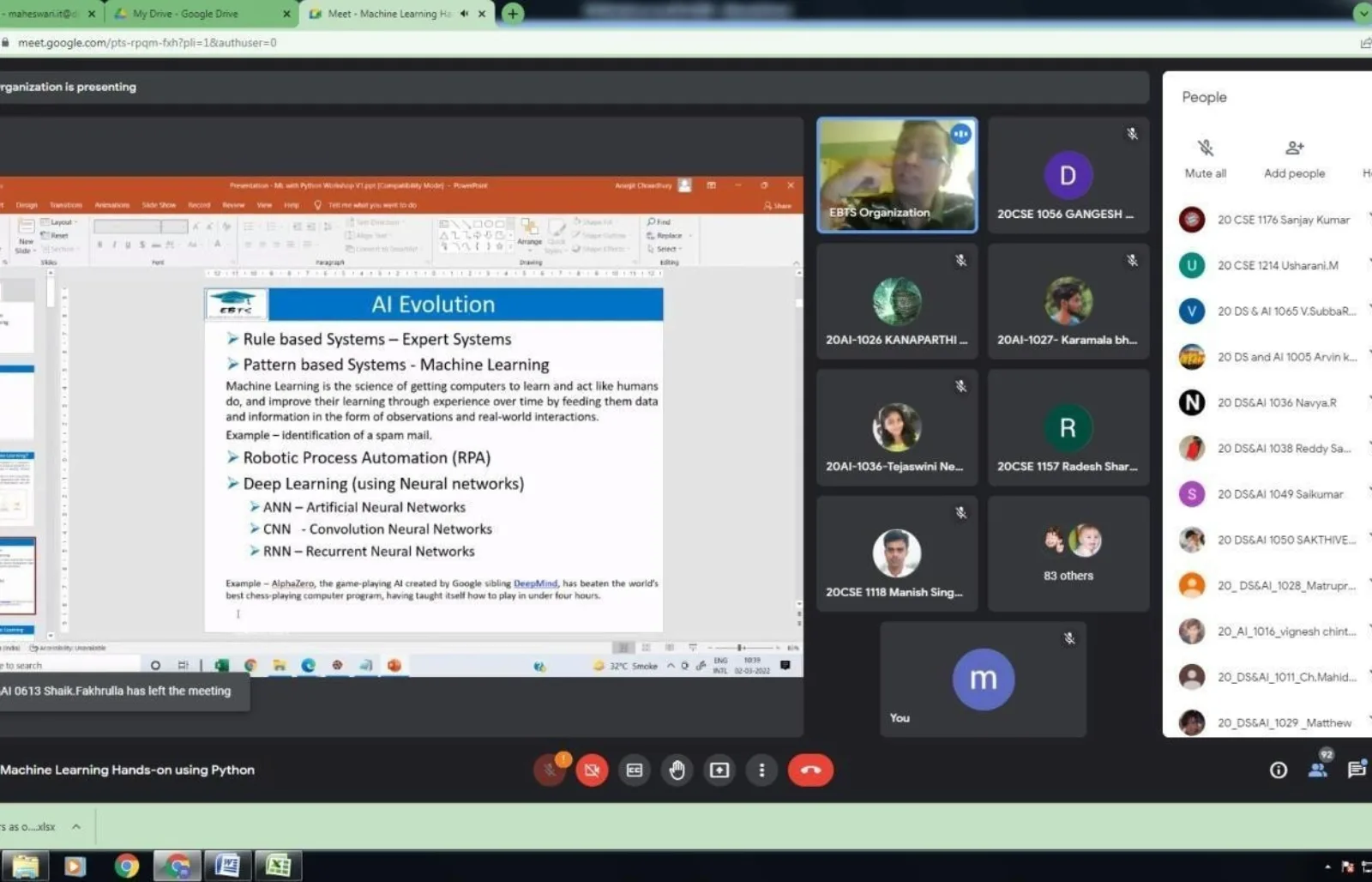Viewport: 1372px width, 882px height.
Task: Turn on the camera button
Action: click(x=592, y=770)
